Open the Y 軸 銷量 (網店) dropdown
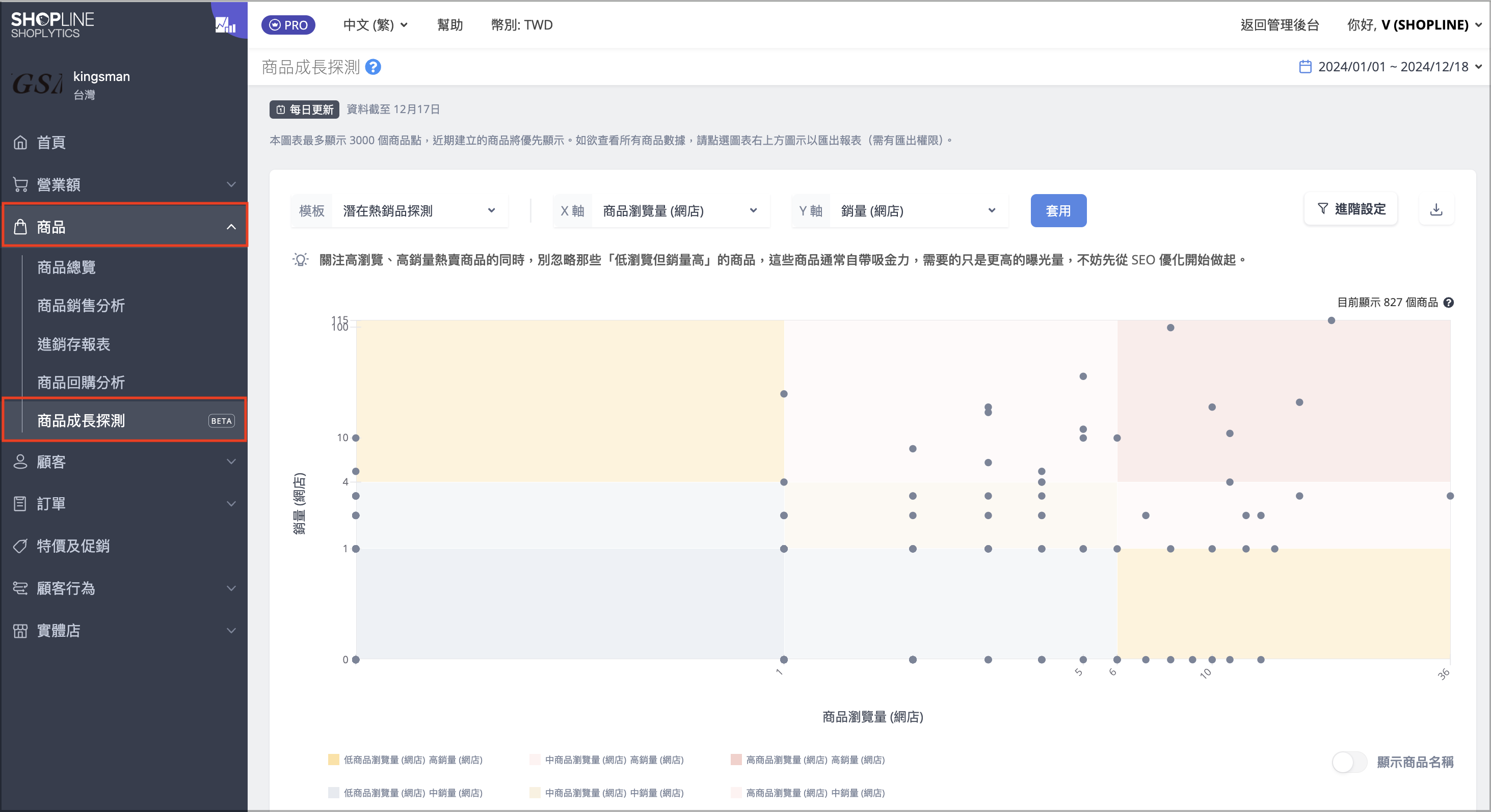 pos(900,211)
